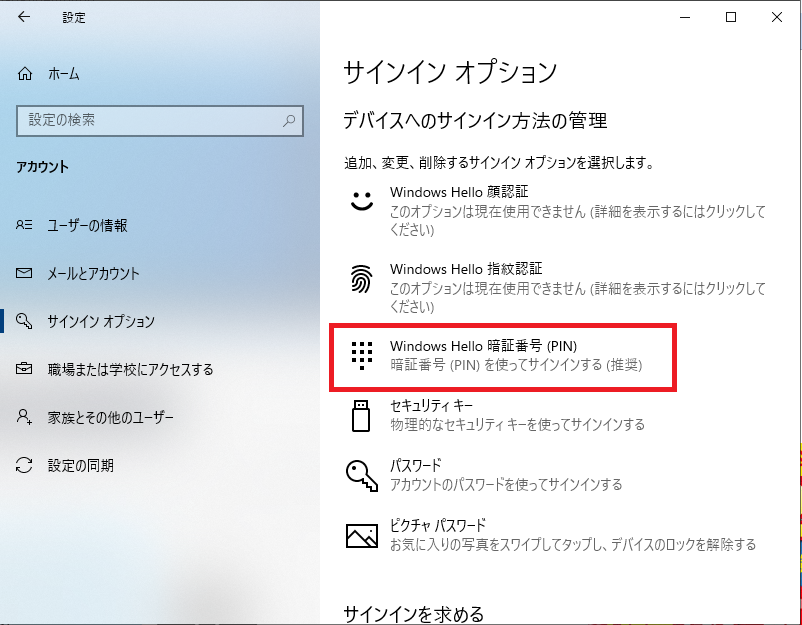Select 家族とその他のユーザー in the sidebar
This screenshot has height=625, width=802.
[110, 417]
